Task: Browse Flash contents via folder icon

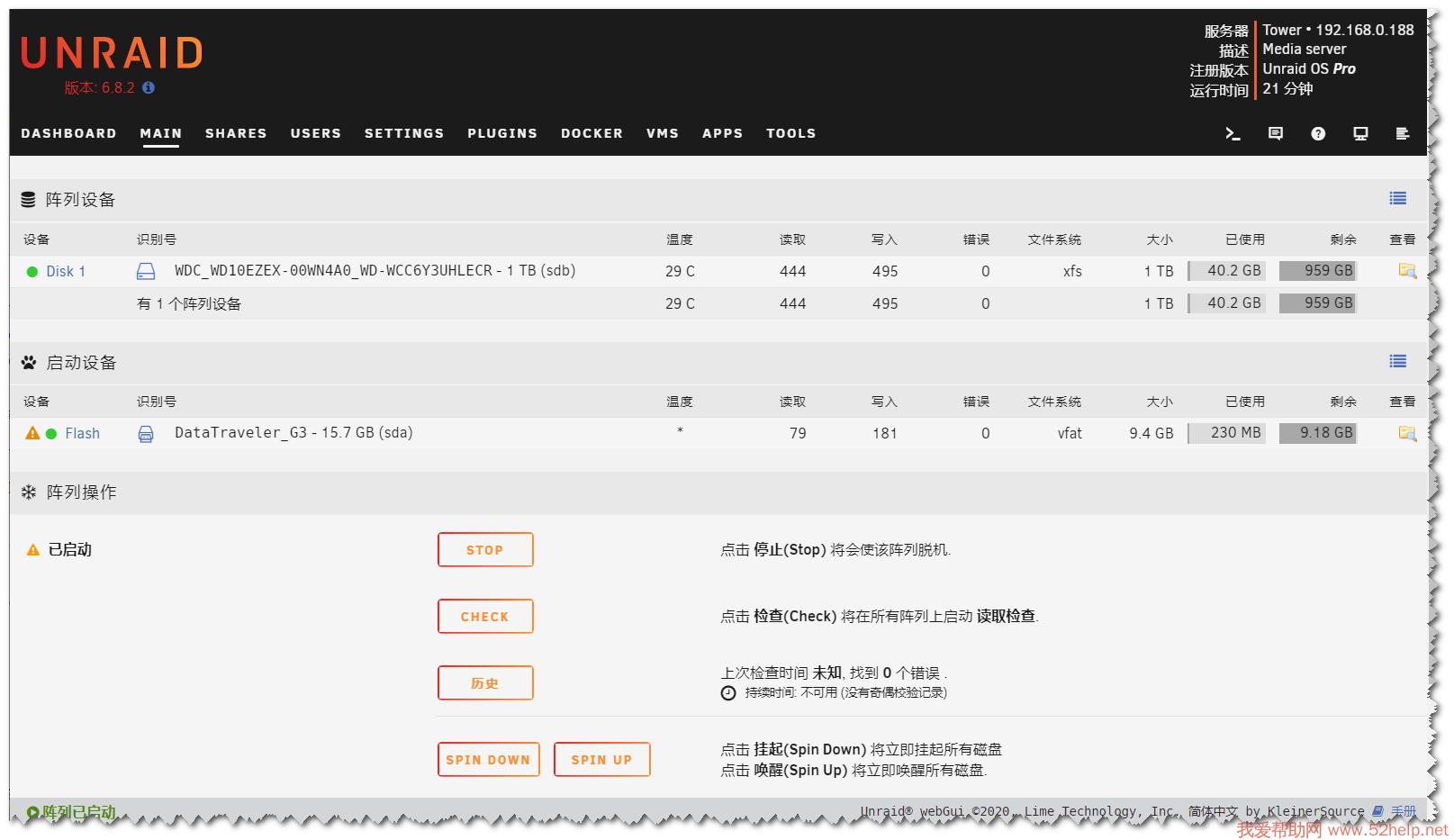Action: 1406,433
